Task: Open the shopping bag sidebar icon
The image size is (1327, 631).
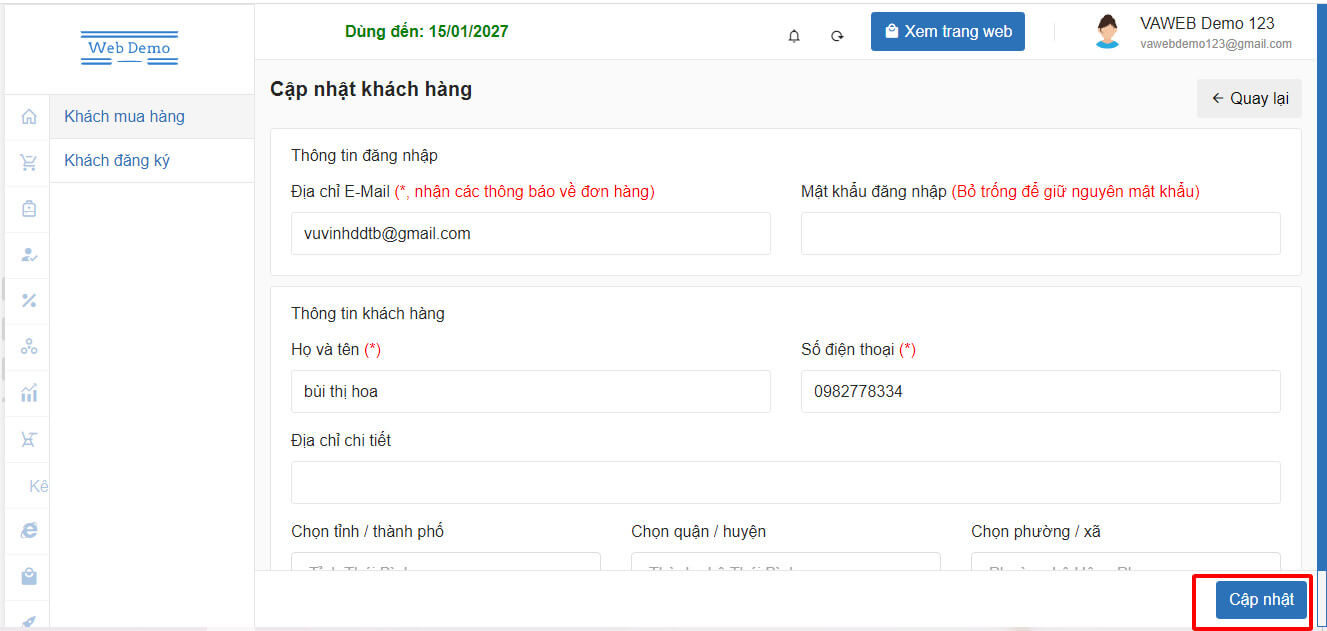Action: [29, 577]
